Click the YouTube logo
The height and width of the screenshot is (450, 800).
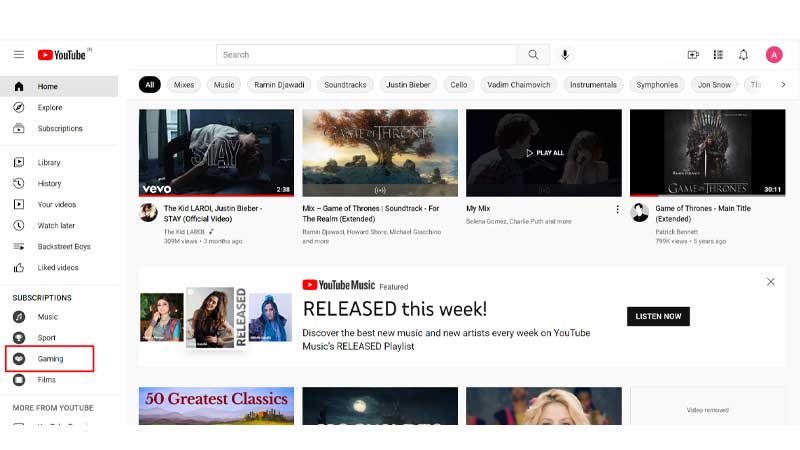[x=62, y=55]
